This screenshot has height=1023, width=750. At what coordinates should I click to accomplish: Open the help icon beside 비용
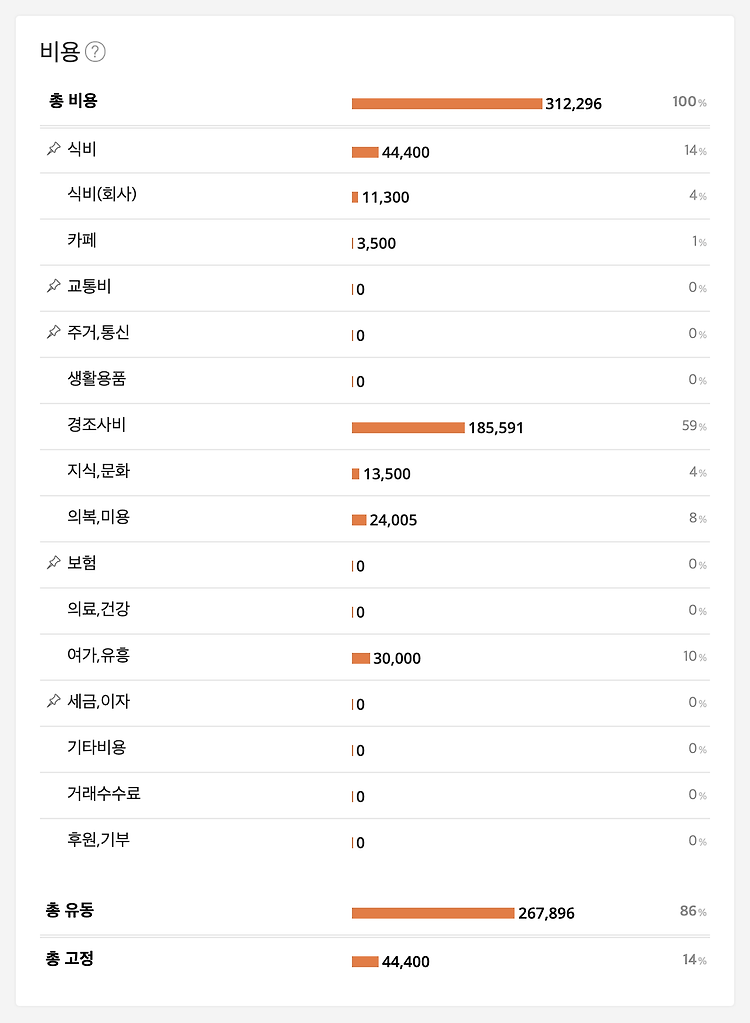[95, 52]
